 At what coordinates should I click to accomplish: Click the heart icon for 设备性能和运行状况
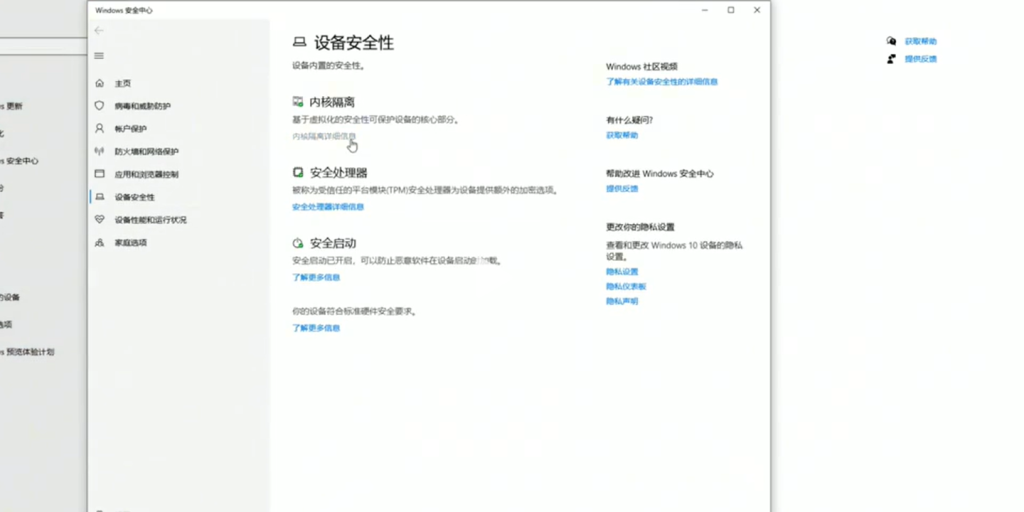(99, 219)
